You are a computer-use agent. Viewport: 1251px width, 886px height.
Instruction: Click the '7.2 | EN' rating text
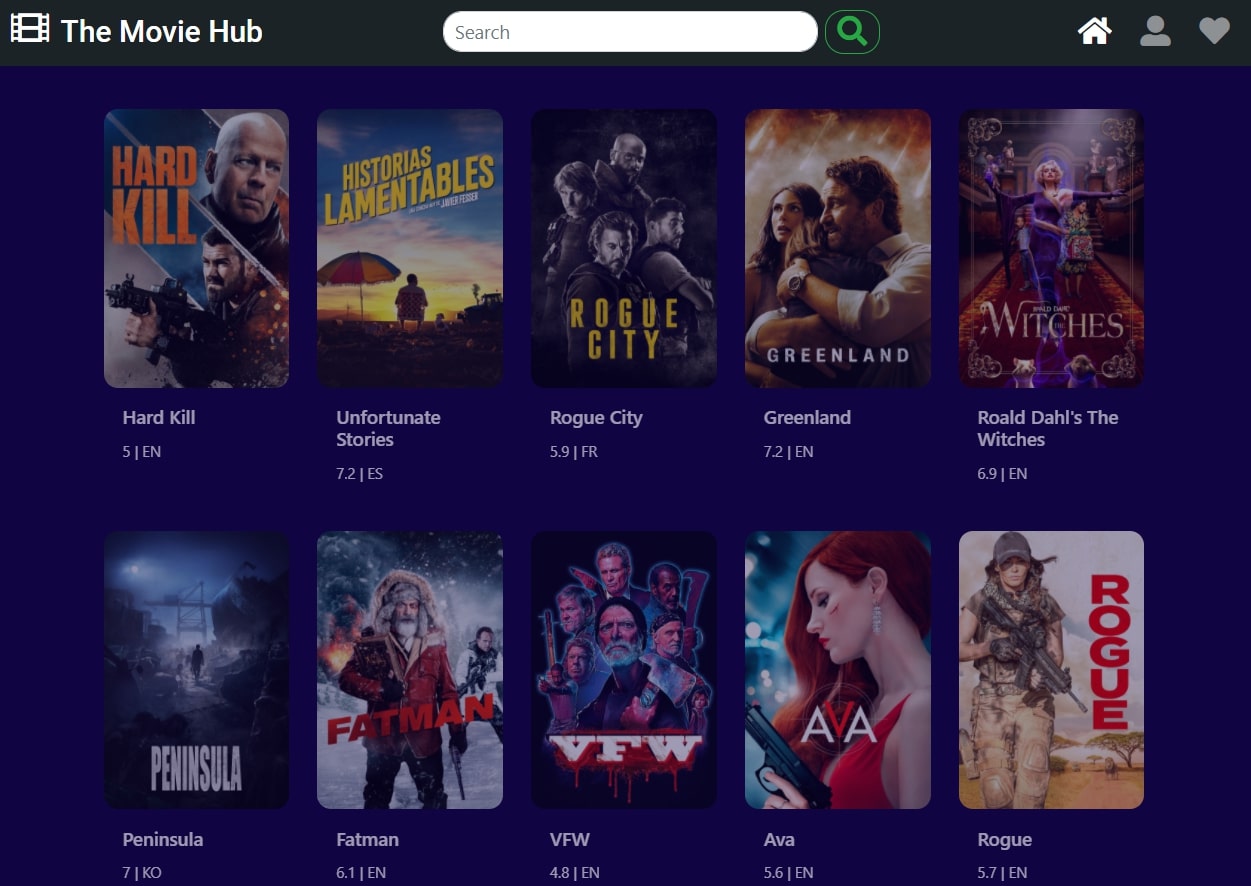(x=788, y=452)
